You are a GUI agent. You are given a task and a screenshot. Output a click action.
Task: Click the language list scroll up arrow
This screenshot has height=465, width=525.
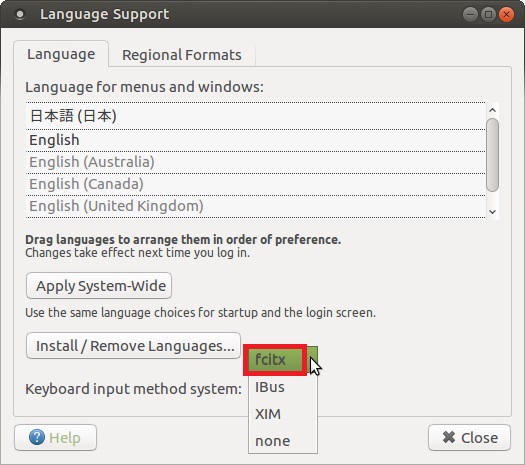[x=492, y=110]
